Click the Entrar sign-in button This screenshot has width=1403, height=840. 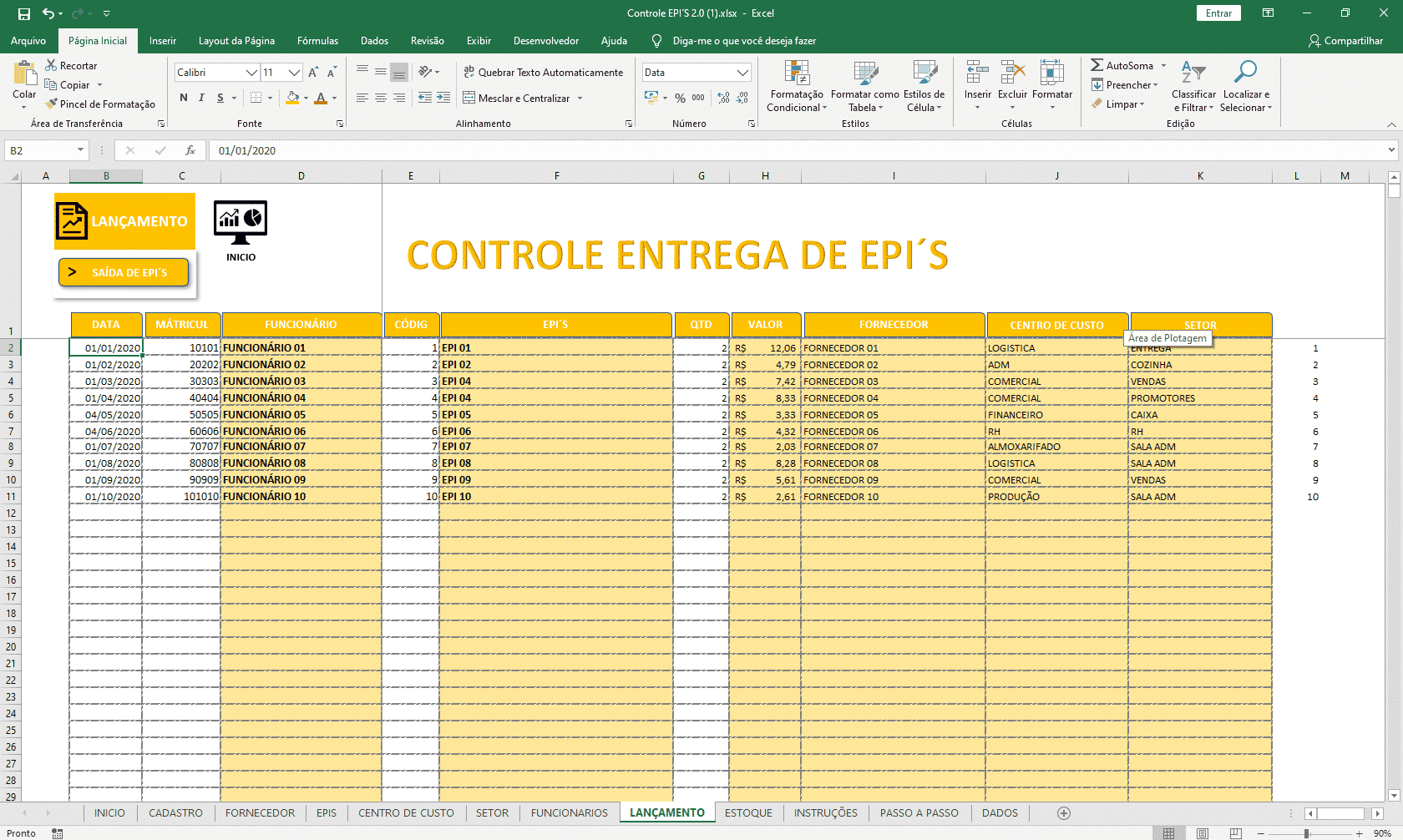[x=1218, y=13]
